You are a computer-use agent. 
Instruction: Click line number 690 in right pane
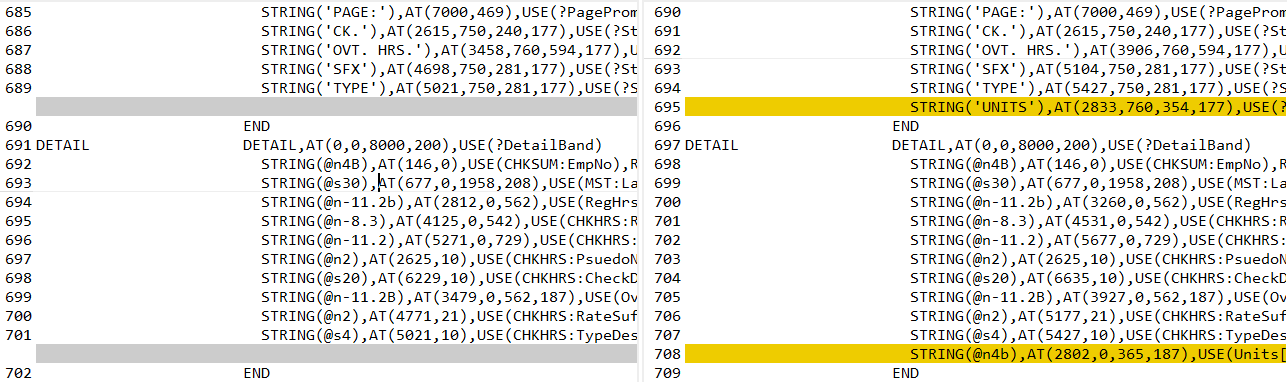point(667,13)
